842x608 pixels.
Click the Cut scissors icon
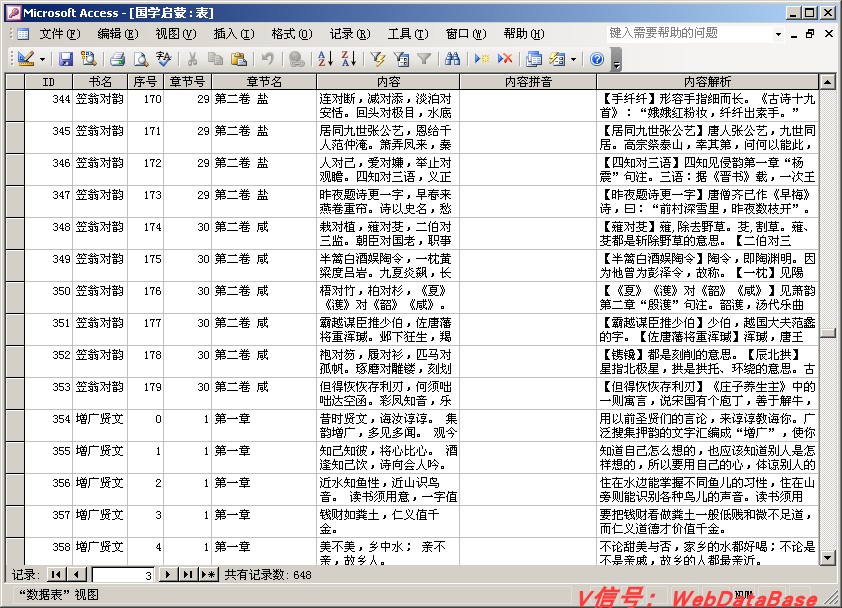point(192,59)
